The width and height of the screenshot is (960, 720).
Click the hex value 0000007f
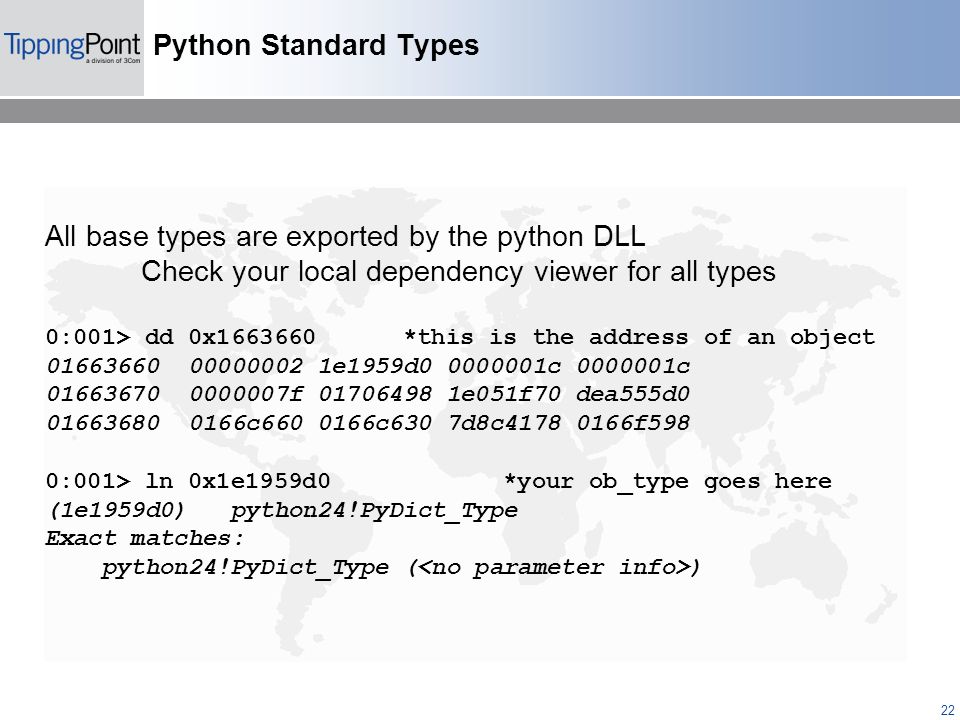pos(246,394)
